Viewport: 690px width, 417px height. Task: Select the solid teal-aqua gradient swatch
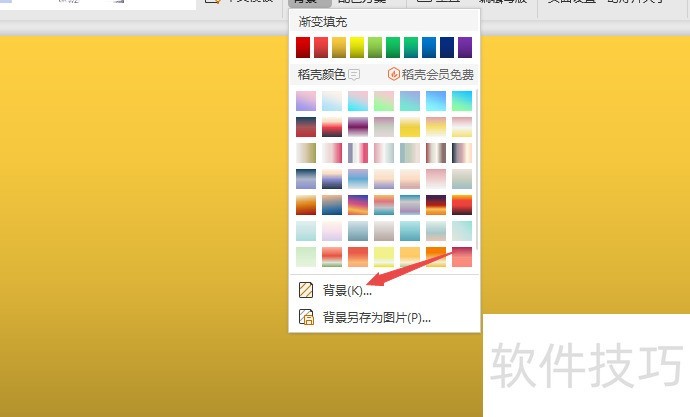pyautogui.click(x=410, y=230)
